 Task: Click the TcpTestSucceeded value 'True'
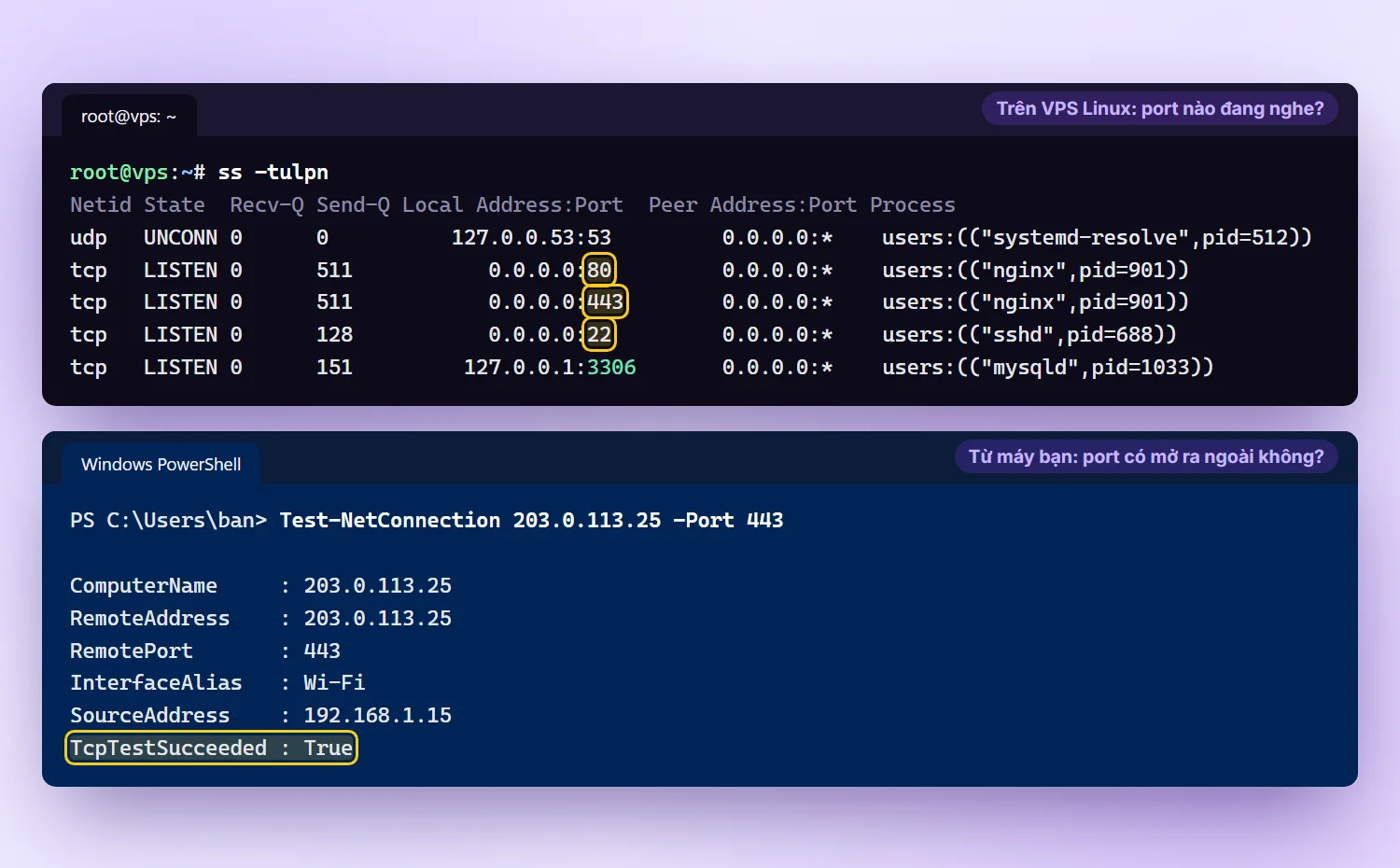click(x=329, y=748)
